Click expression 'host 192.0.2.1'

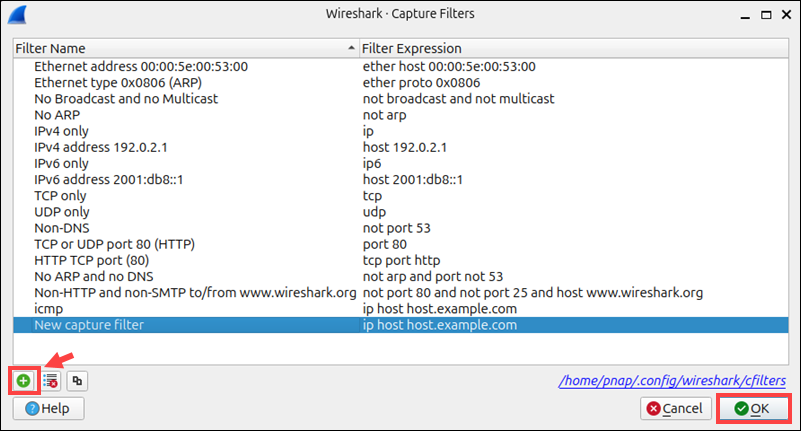coord(405,147)
